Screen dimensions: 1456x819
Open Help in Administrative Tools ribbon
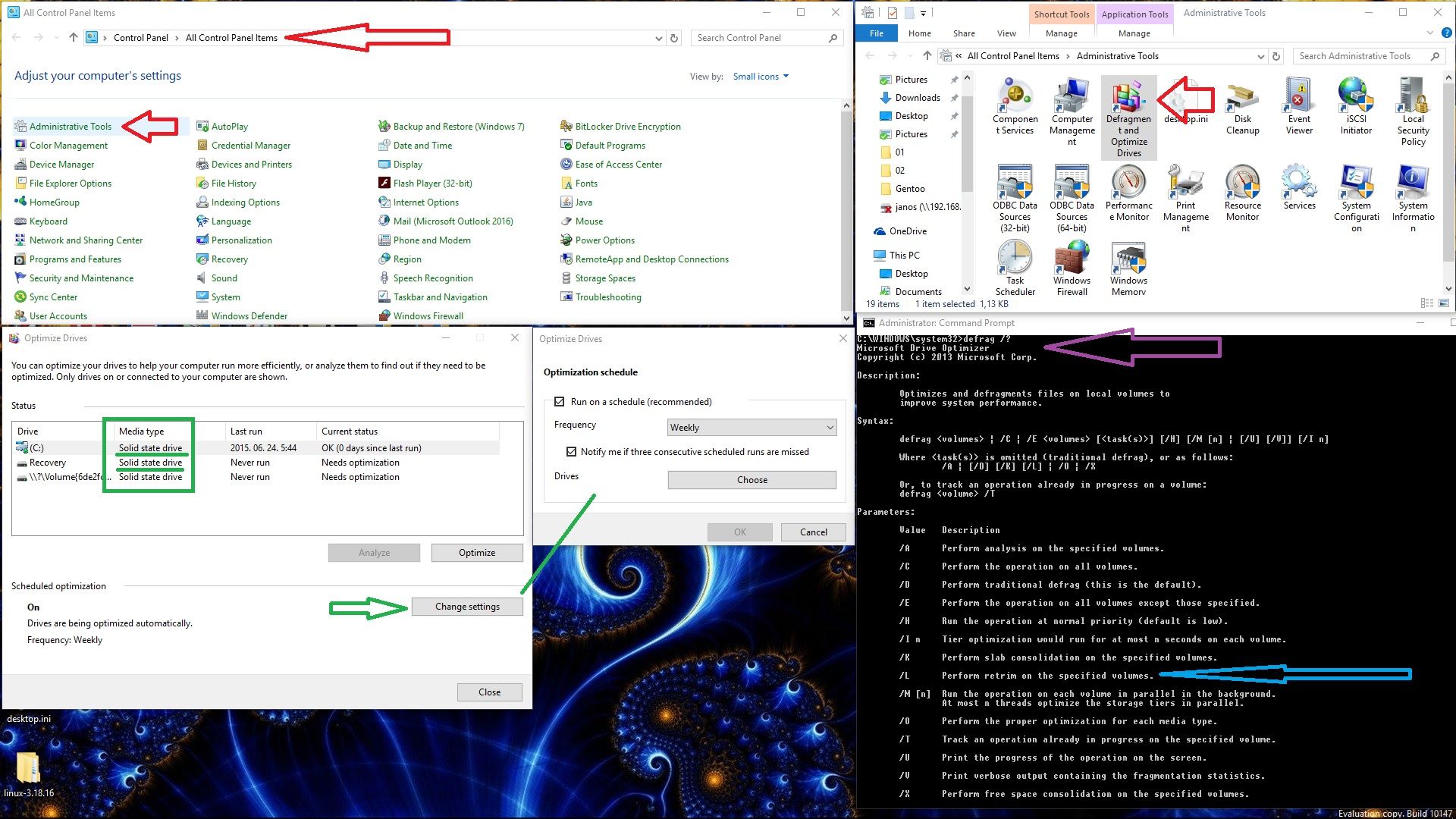click(x=1447, y=33)
